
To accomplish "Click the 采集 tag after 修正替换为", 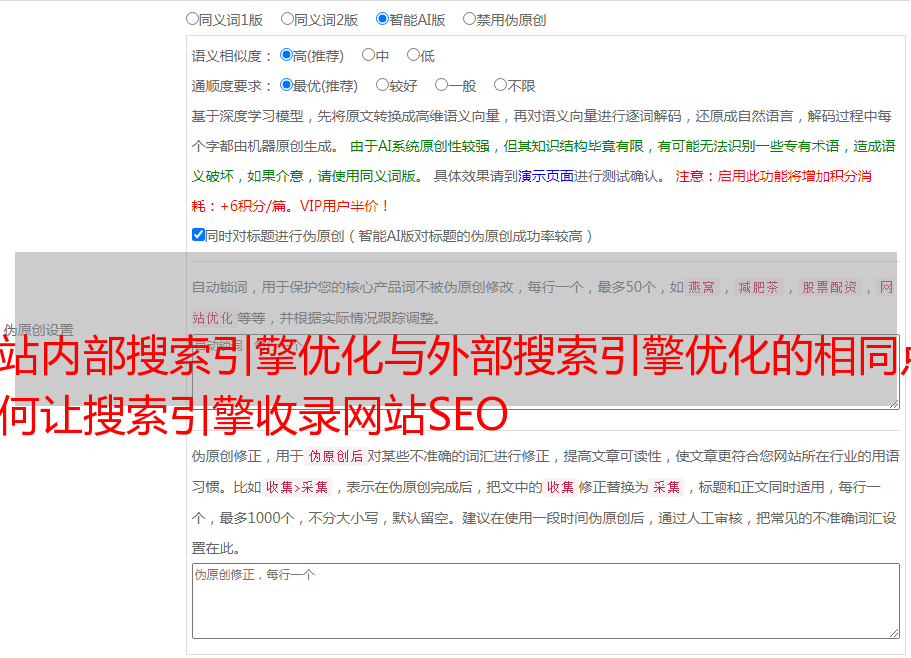I will click(x=666, y=487).
